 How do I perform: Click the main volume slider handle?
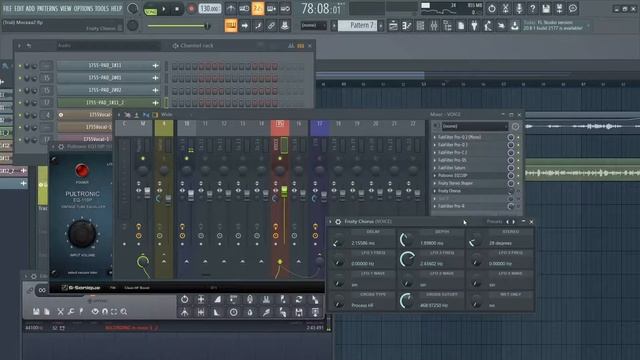point(207,26)
